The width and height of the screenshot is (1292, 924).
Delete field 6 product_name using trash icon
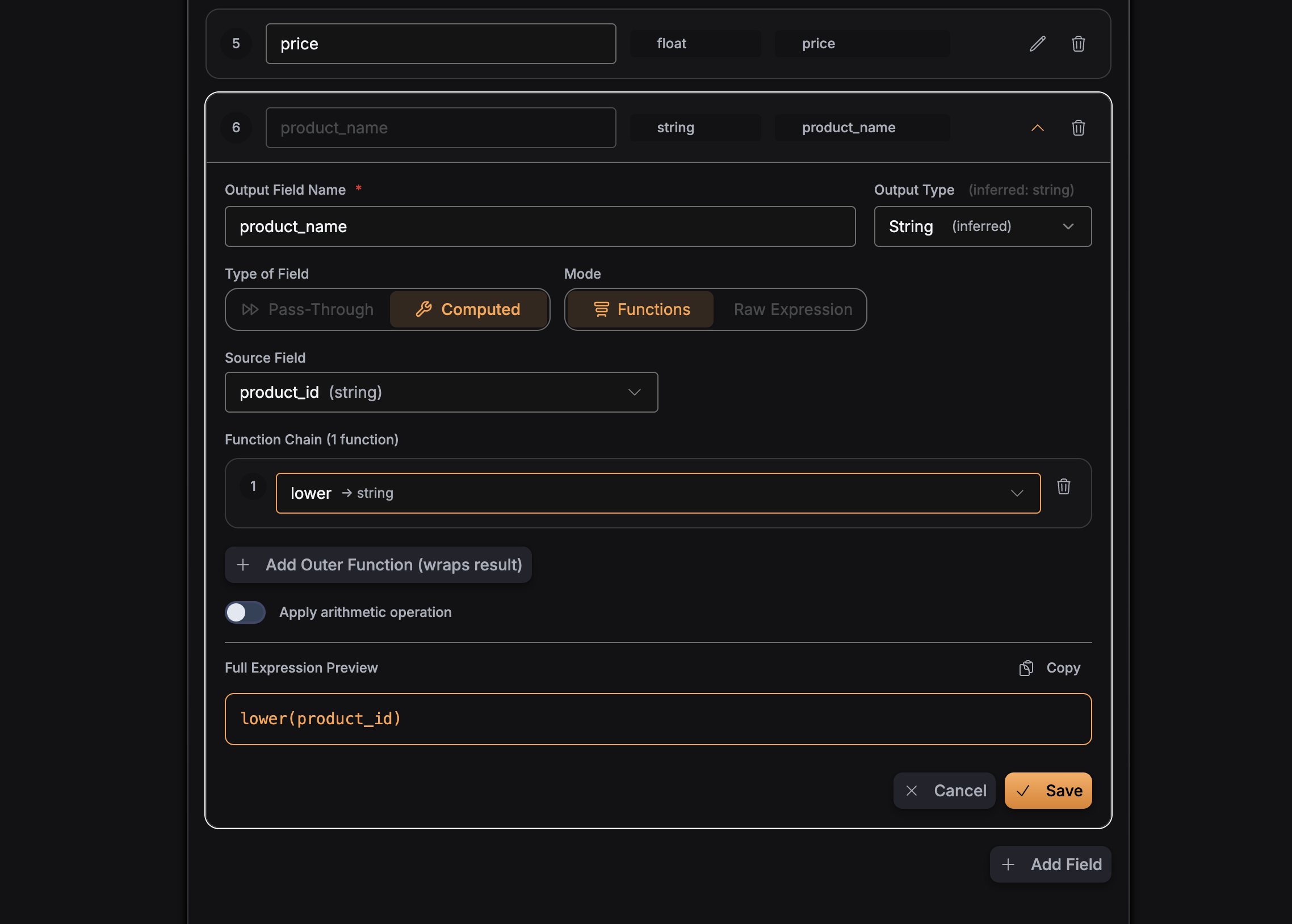pos(1078,128)
